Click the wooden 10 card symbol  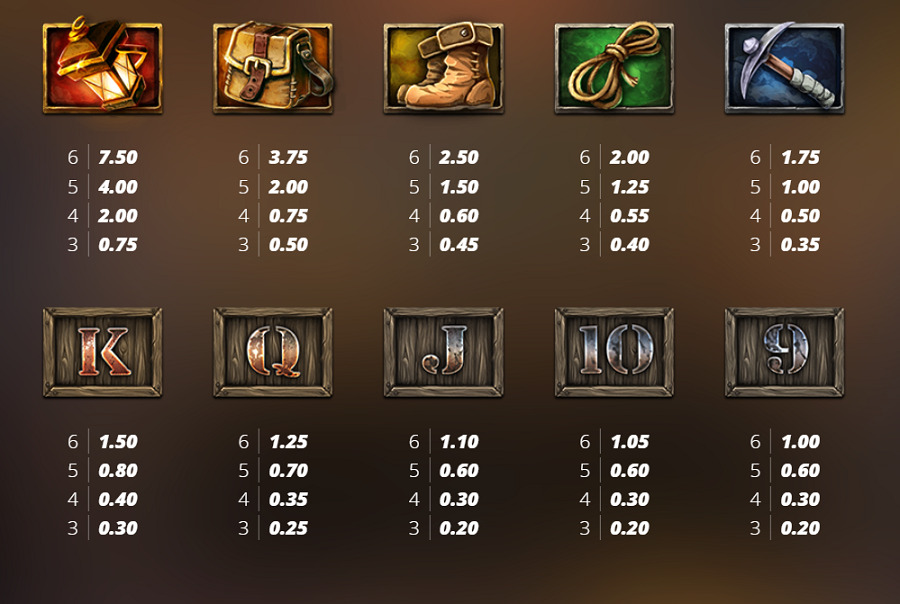(x=614, y=352)
